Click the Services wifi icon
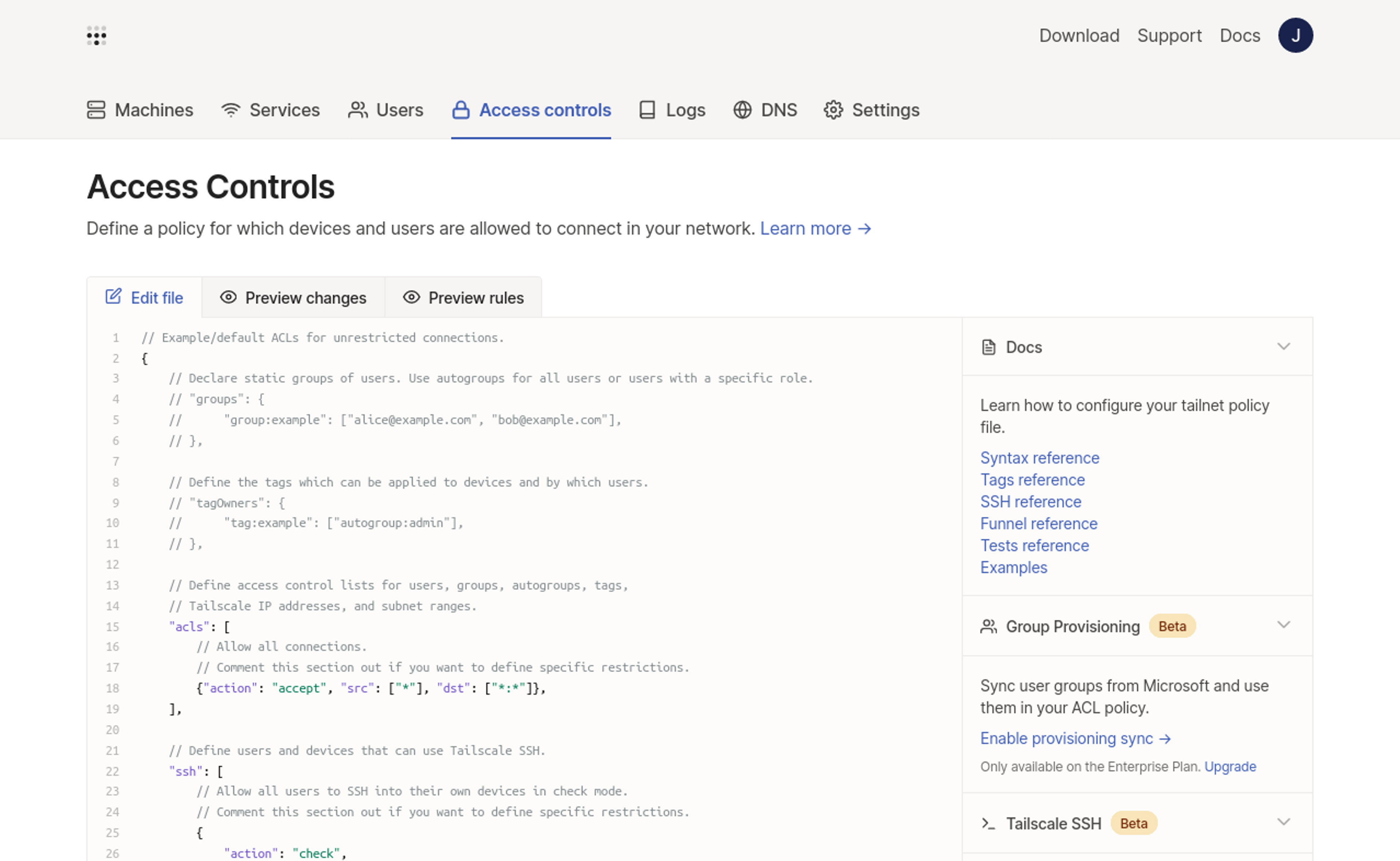Screen dimensions: 1400x861 pyautogui.click(x=231, y=110)
